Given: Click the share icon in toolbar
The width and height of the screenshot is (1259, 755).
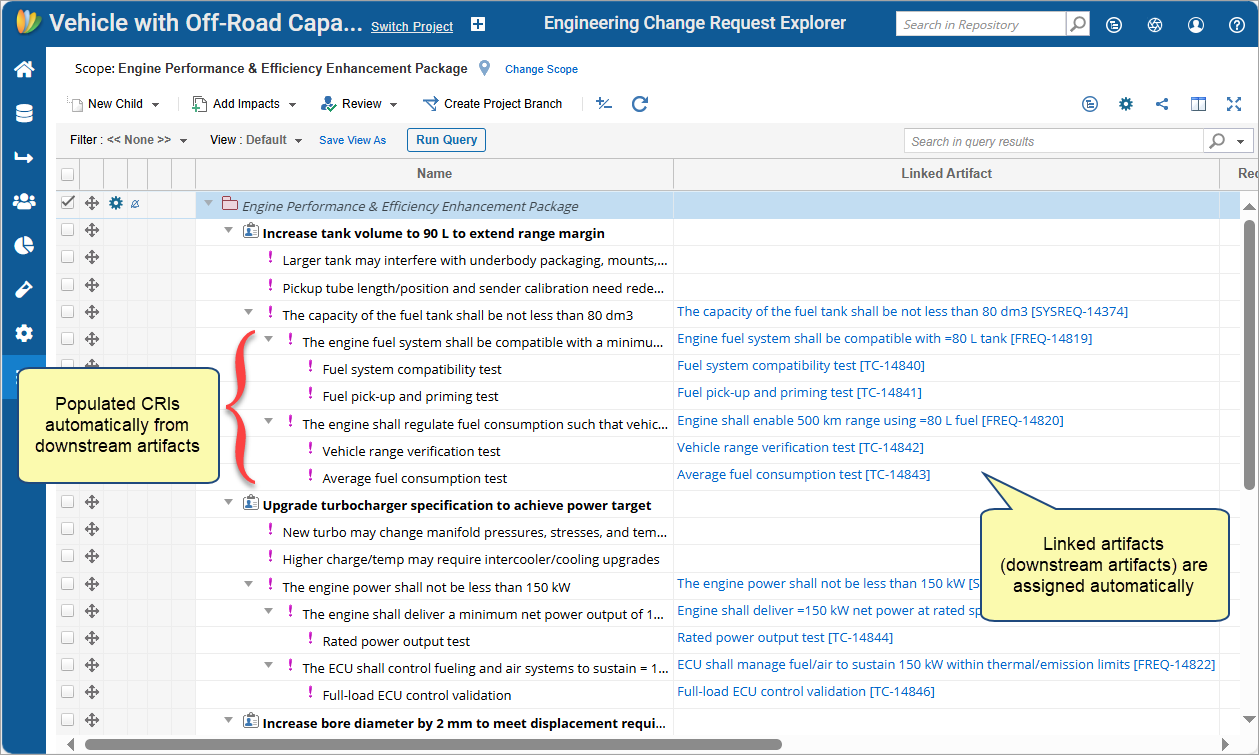Looking at the screenshot, I should pyautogui.click(x=1162, y=104).
